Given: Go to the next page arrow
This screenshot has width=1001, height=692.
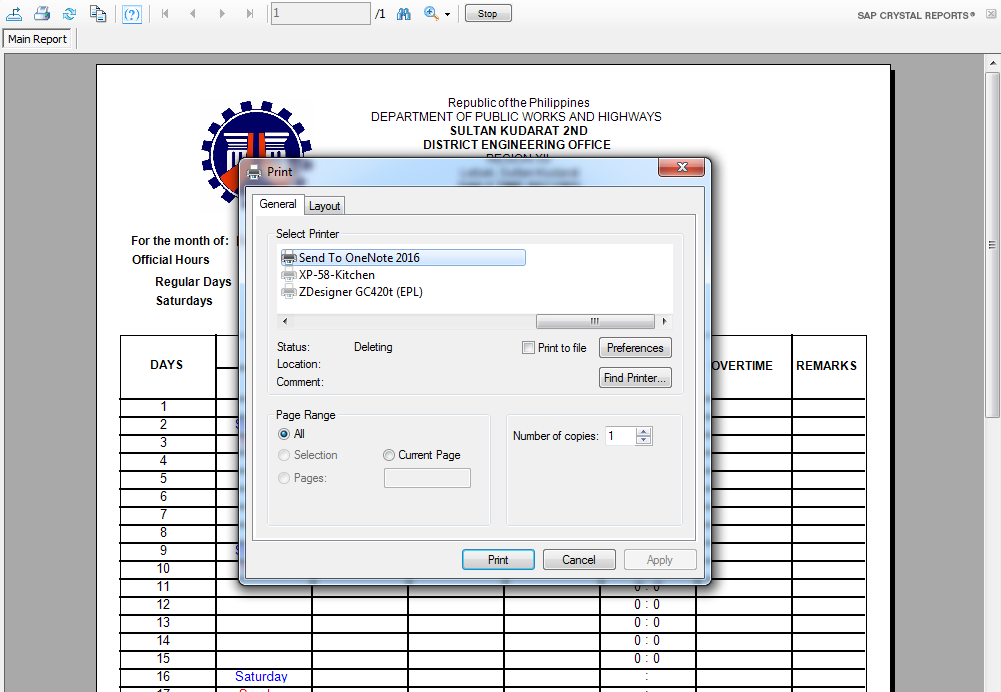Looking at the screenshot, I should 222,13.
